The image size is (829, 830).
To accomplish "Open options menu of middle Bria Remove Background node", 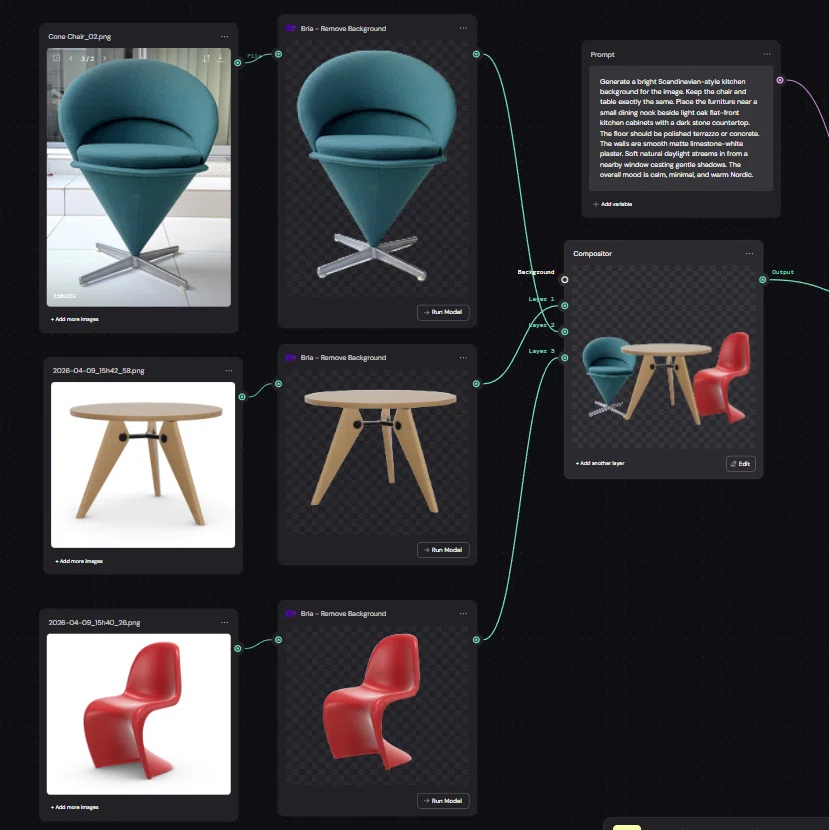I will tap(463, 357).
